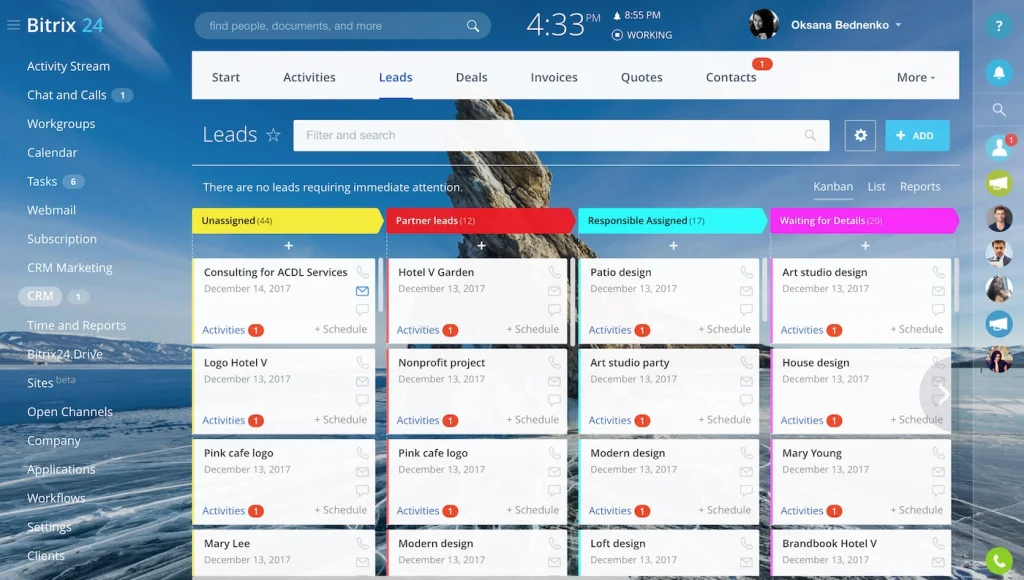Schedule an activity for Art studio design

click(915, 328)
